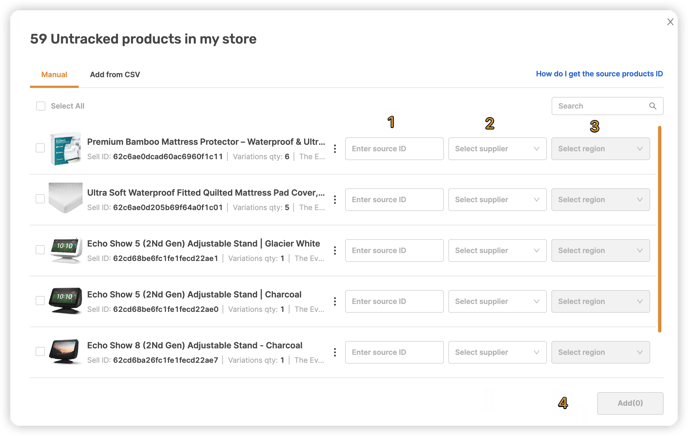Check the Select All checkbox

tap(40, 106)
